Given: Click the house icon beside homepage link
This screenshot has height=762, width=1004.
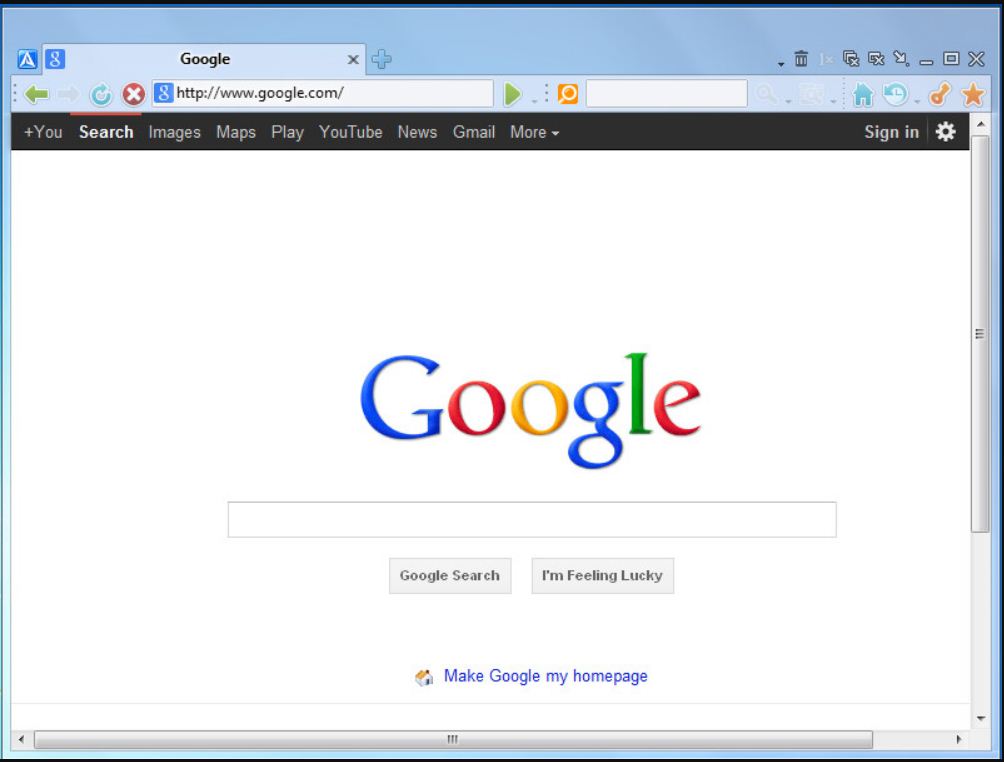Looking at the screenshot, I should [424, 677].
